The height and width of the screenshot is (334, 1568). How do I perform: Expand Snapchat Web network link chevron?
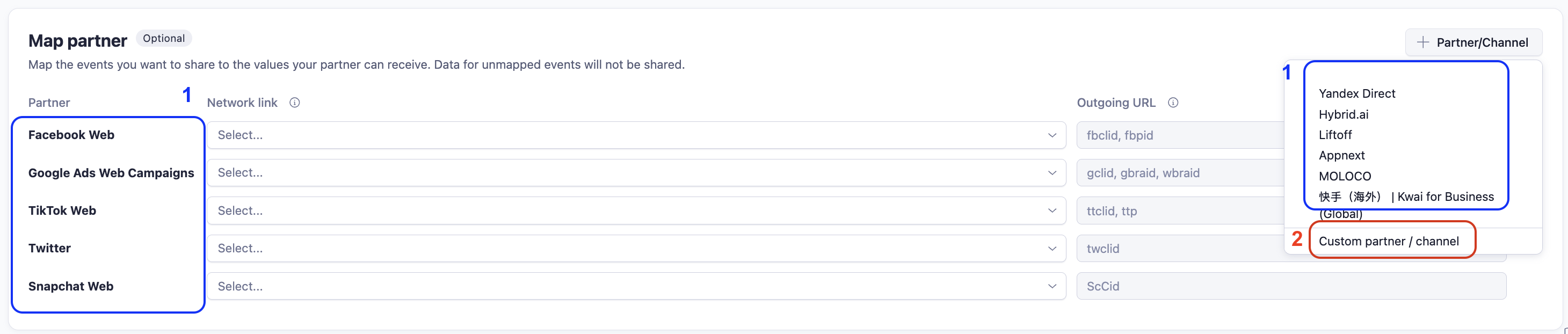pos(1052,286)
